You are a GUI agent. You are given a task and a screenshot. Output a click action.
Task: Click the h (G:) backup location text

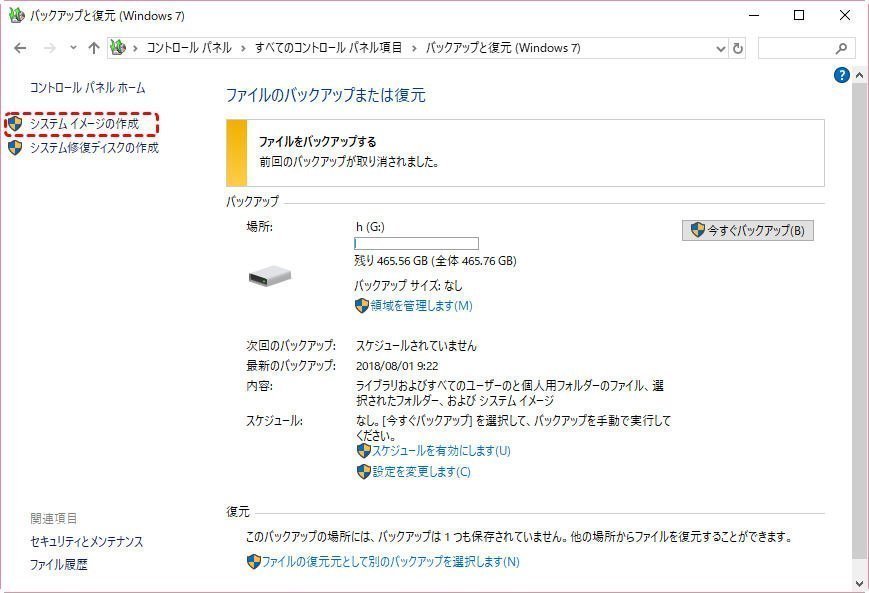tap(370, 227)
